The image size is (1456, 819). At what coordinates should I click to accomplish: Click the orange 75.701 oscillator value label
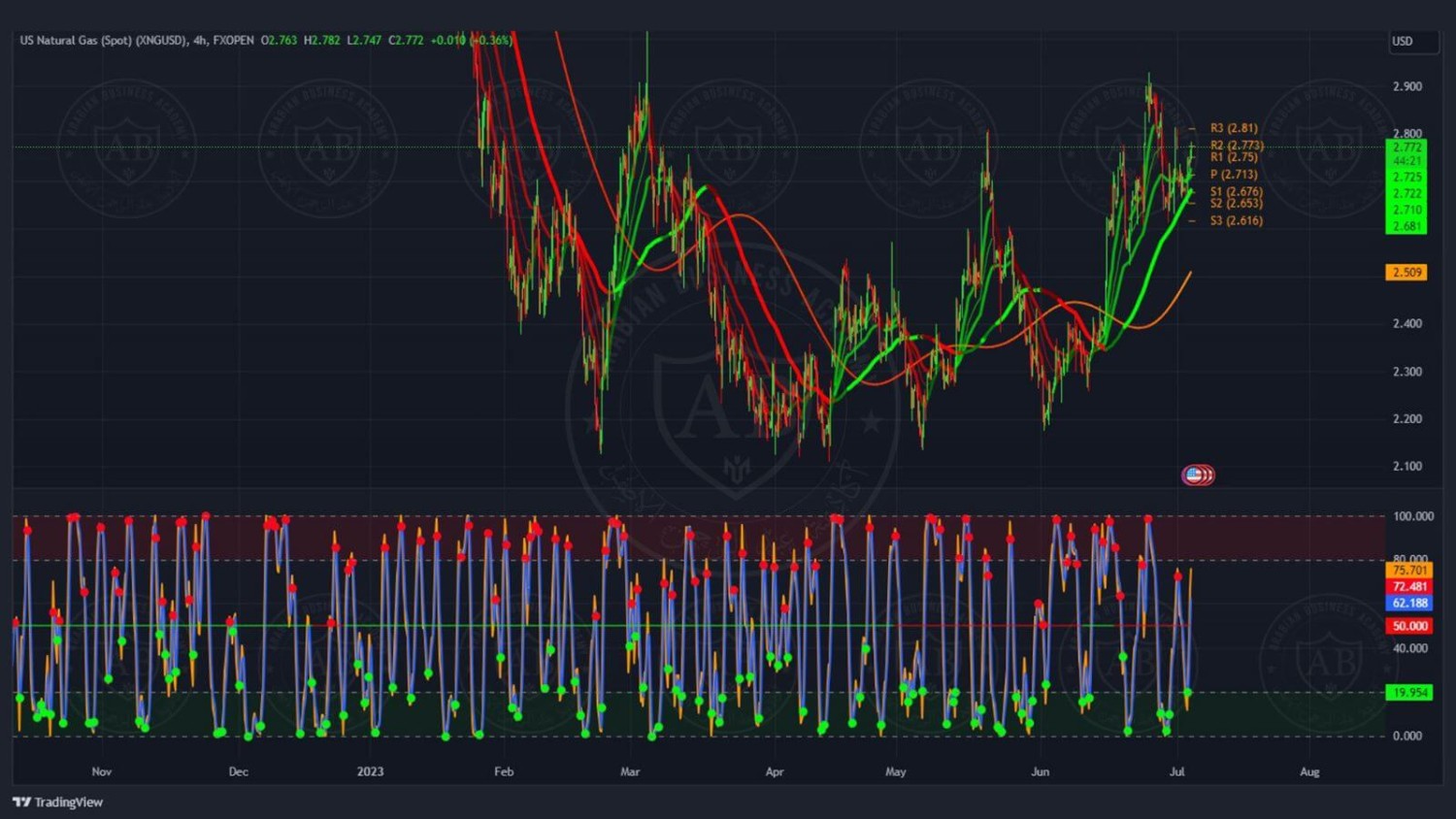click(x=1409, y=571)
